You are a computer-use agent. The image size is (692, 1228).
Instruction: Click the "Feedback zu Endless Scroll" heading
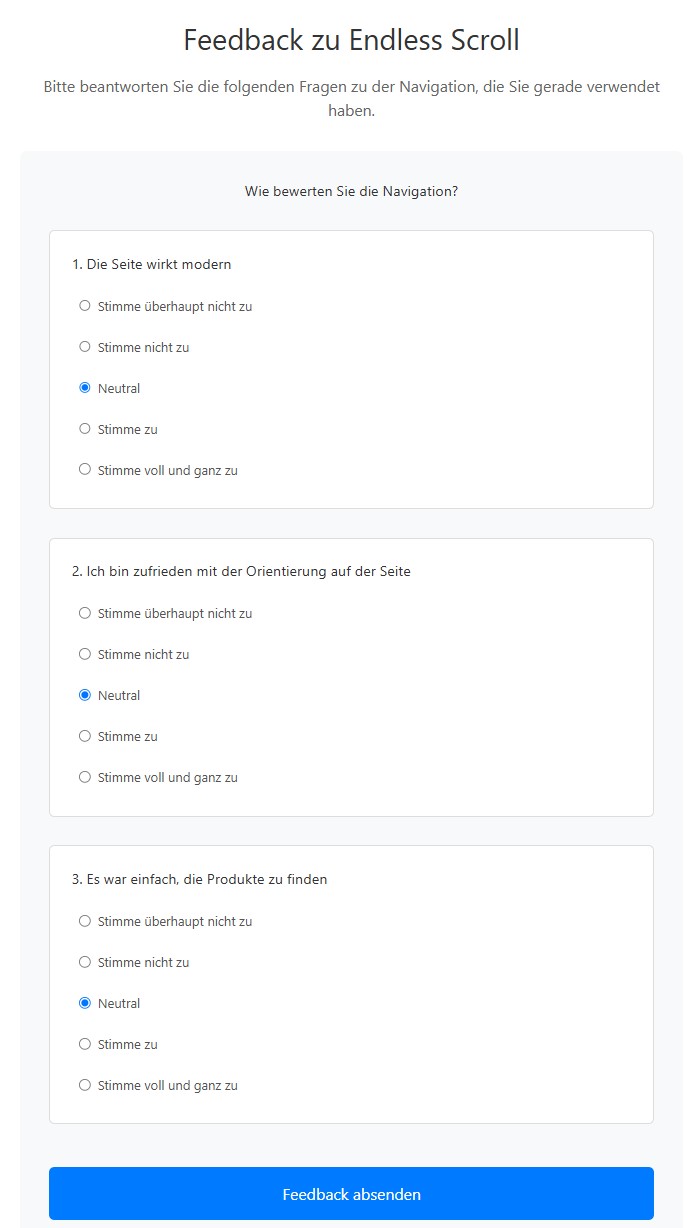click(351, 41)
